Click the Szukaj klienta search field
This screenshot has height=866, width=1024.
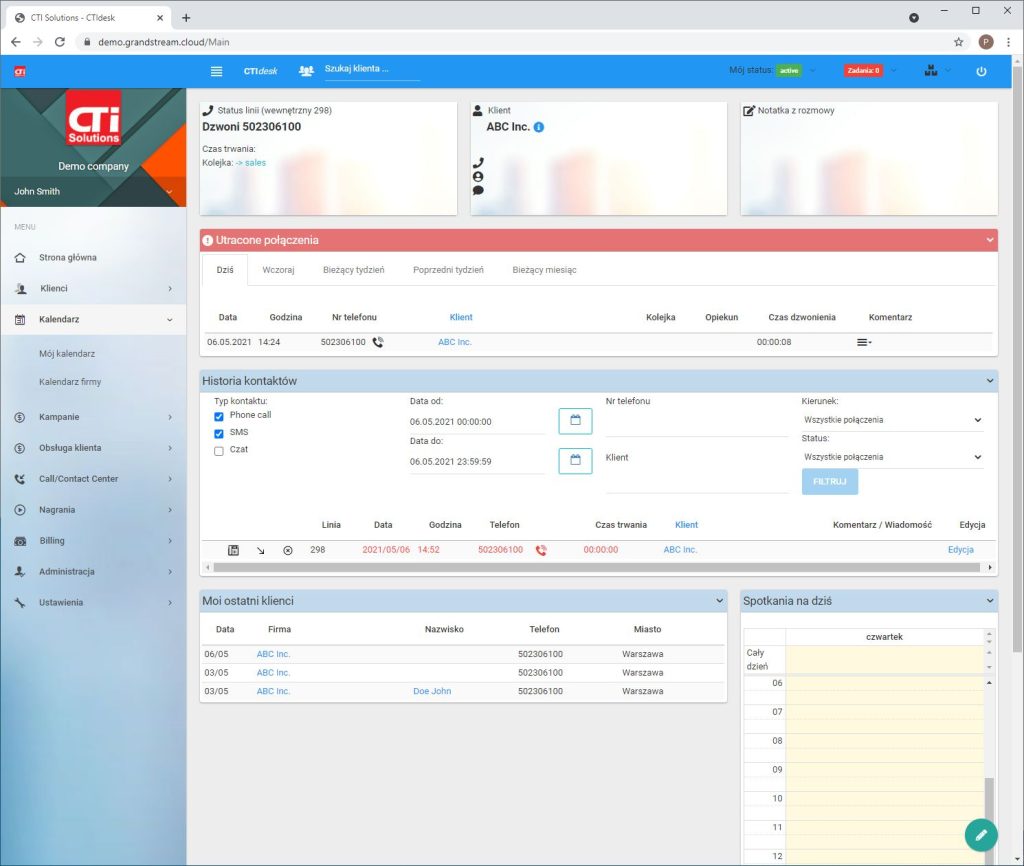click(x=371, y=70)
